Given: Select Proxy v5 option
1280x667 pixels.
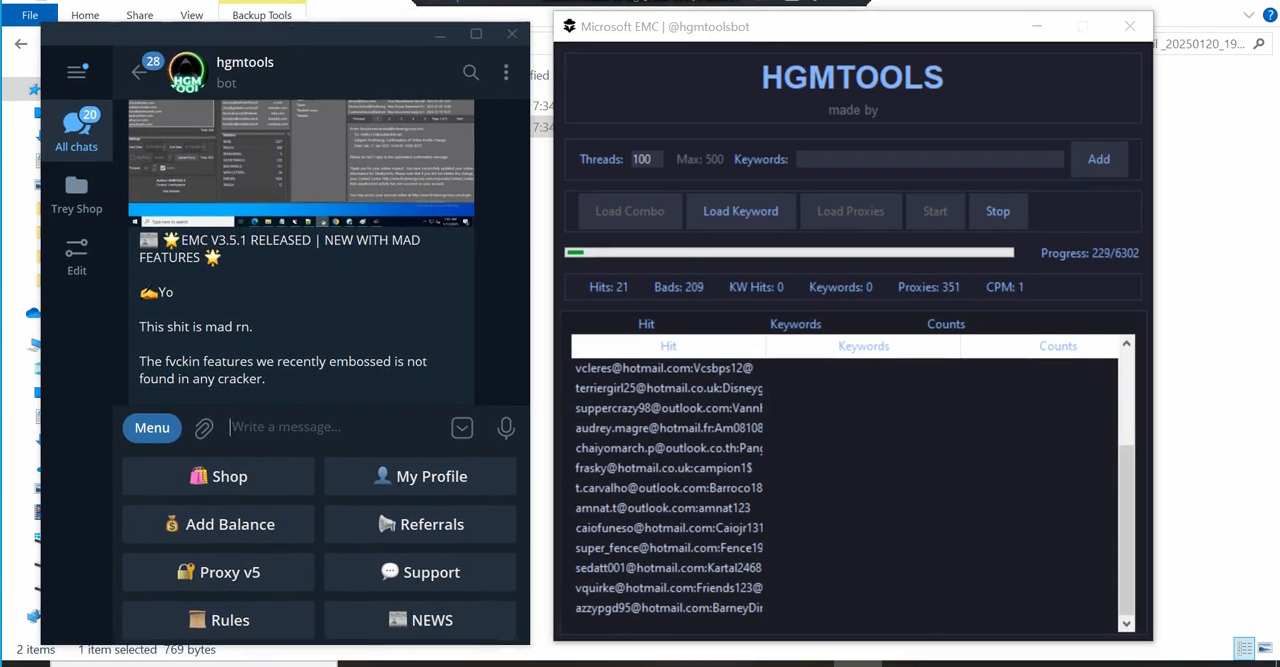Looking at the screenshot, I should coord(218,572).
